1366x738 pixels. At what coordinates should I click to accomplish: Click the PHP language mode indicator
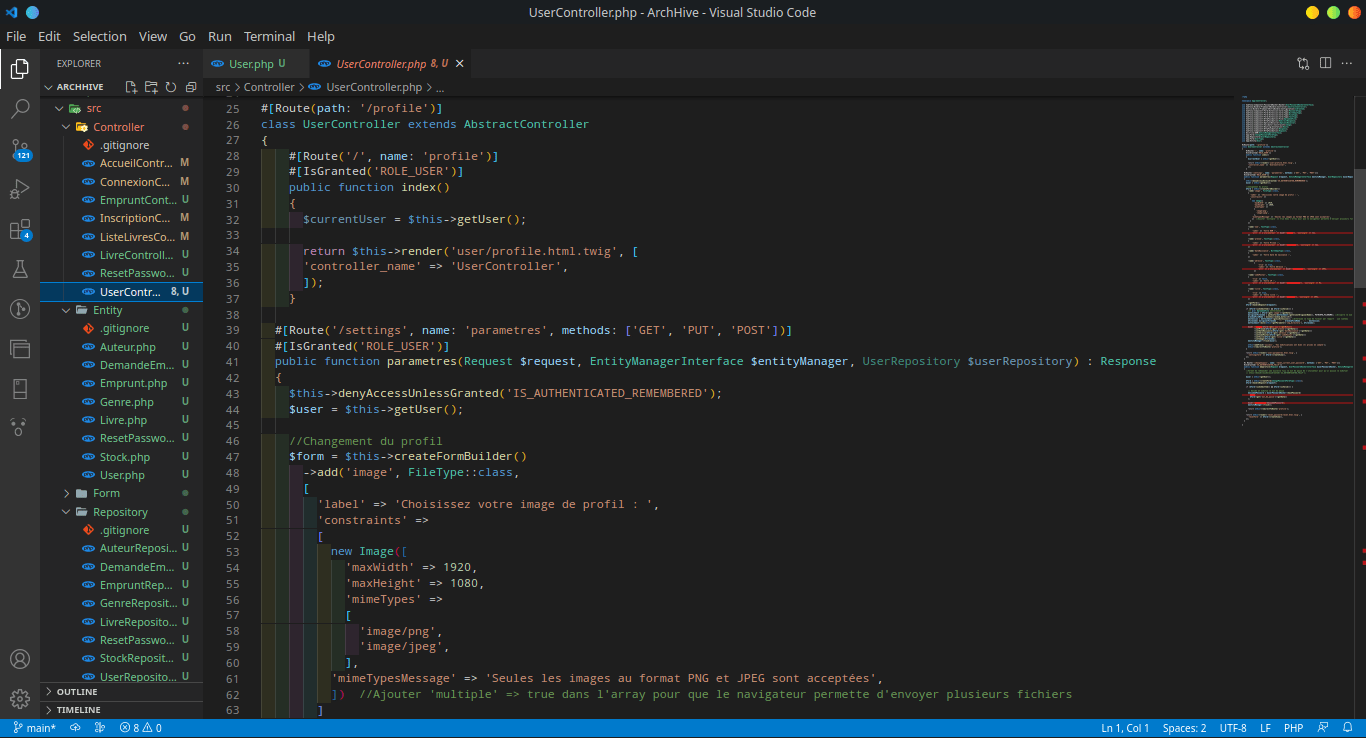(x=1293, y=728)
